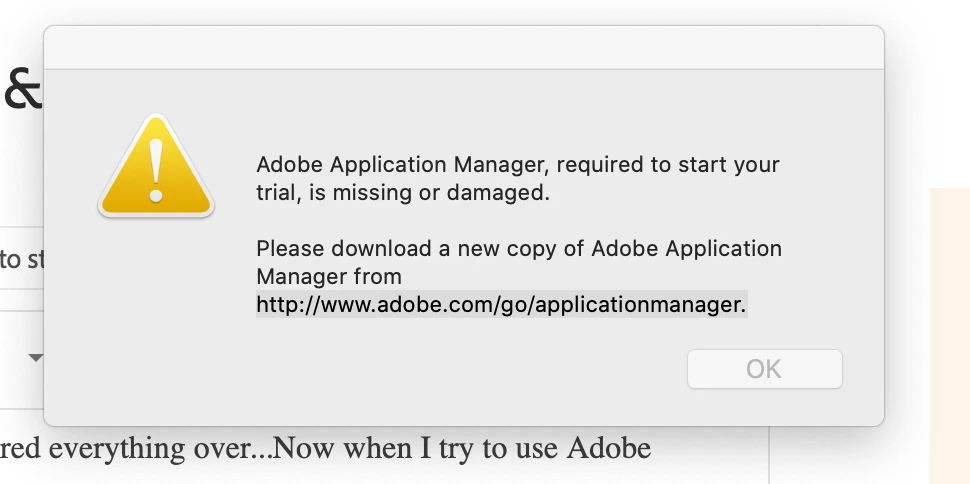Click the "Please download a new copy" line

point(518,248)
